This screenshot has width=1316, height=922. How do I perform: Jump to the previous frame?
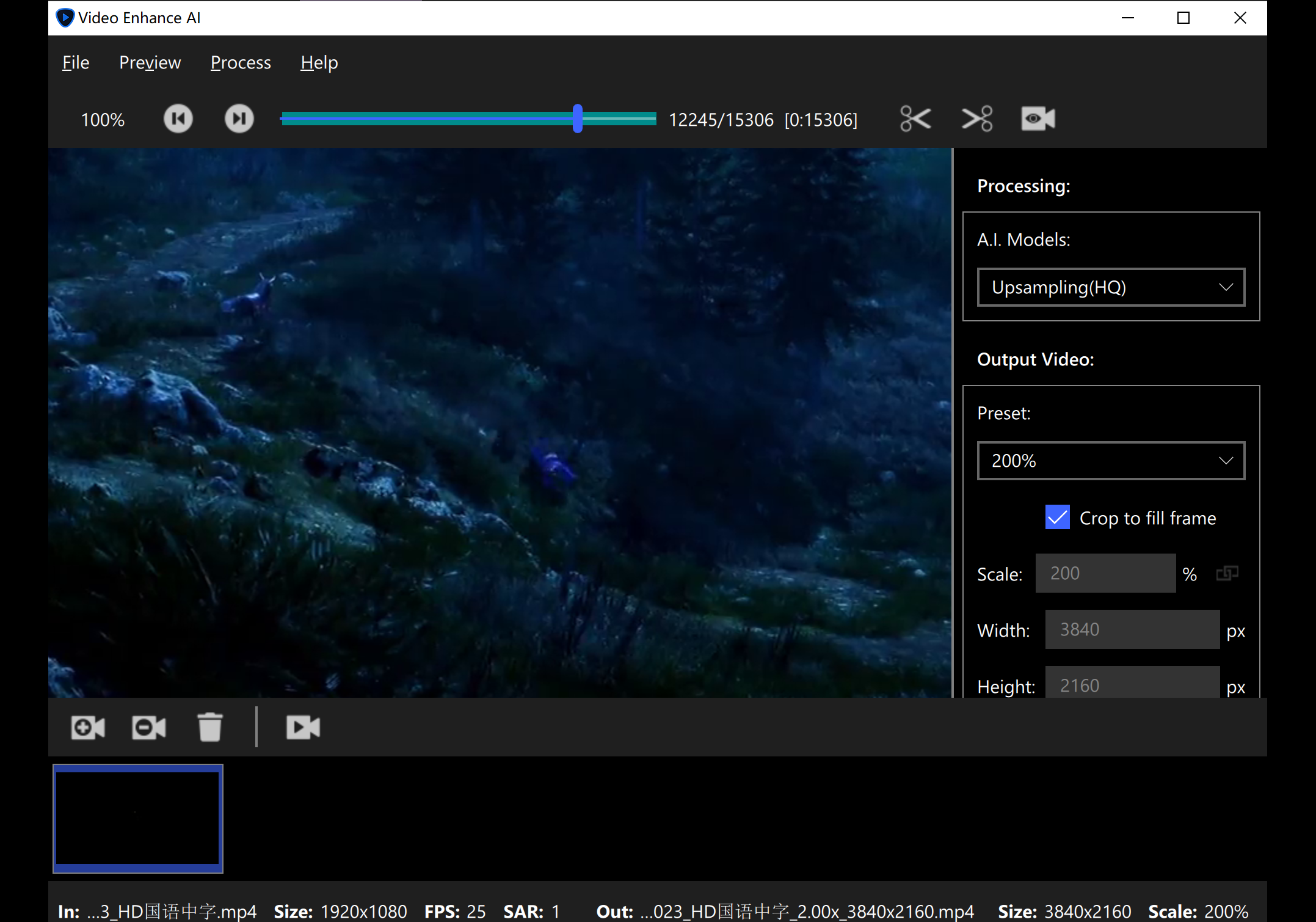pyautogui.click(x=178, y=119)
